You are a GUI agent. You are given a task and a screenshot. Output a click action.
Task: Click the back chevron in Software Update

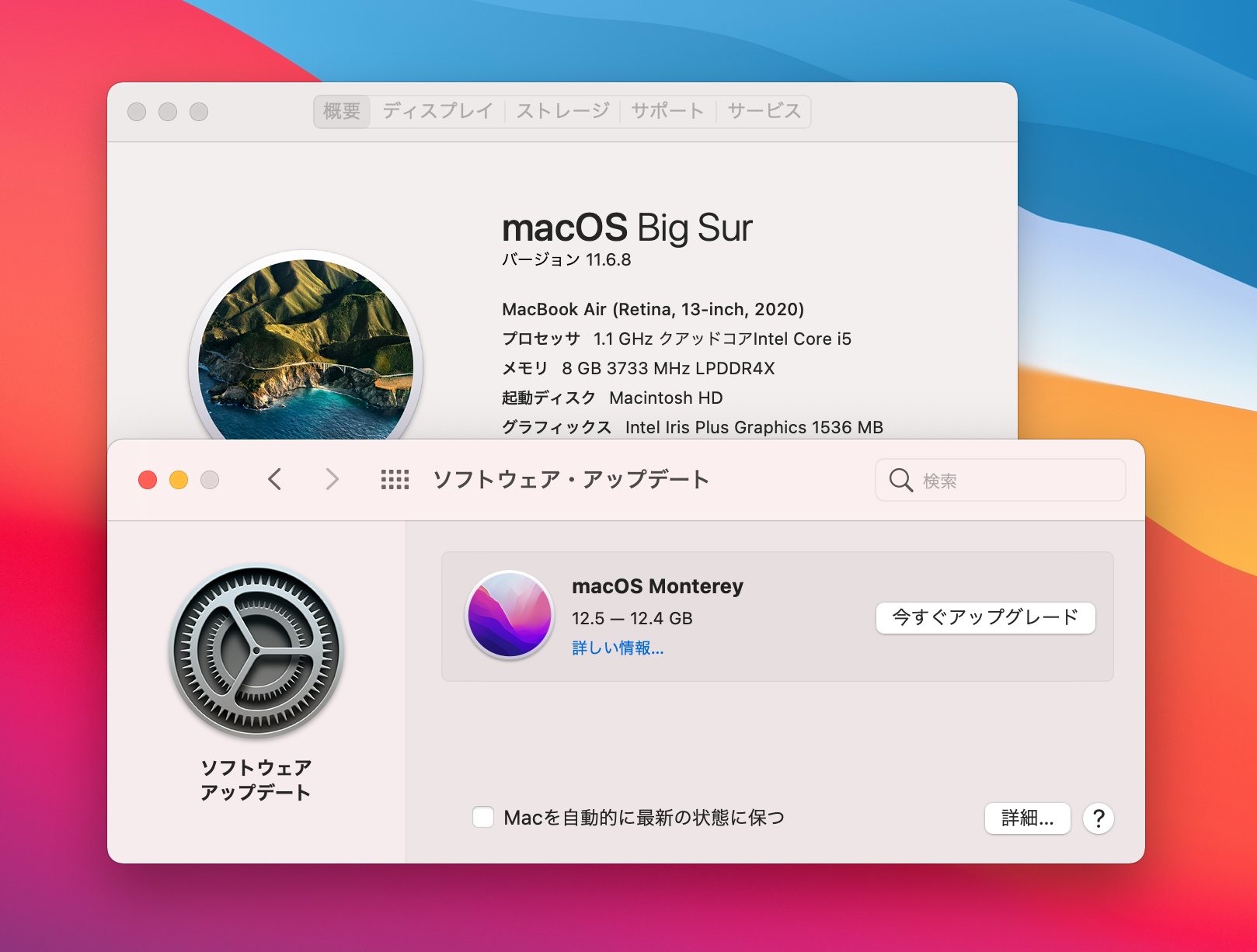275,479
